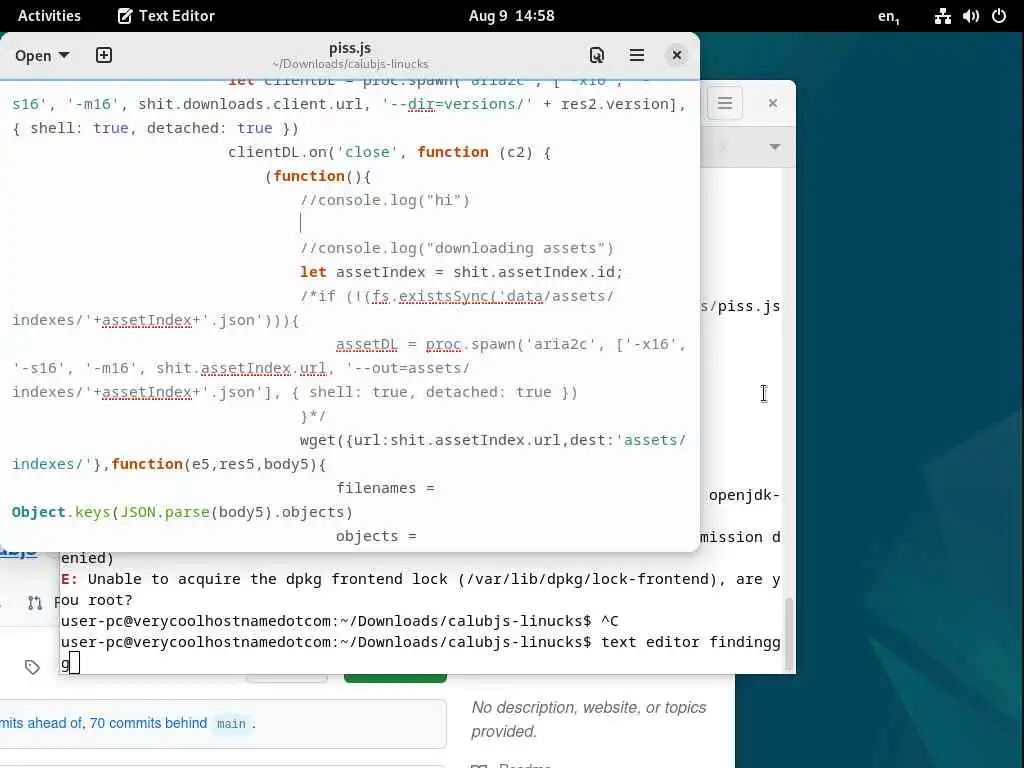This screenshot has width=1024, height=768.
Task: Close the terminal window behind
Action: click(773, 103)
